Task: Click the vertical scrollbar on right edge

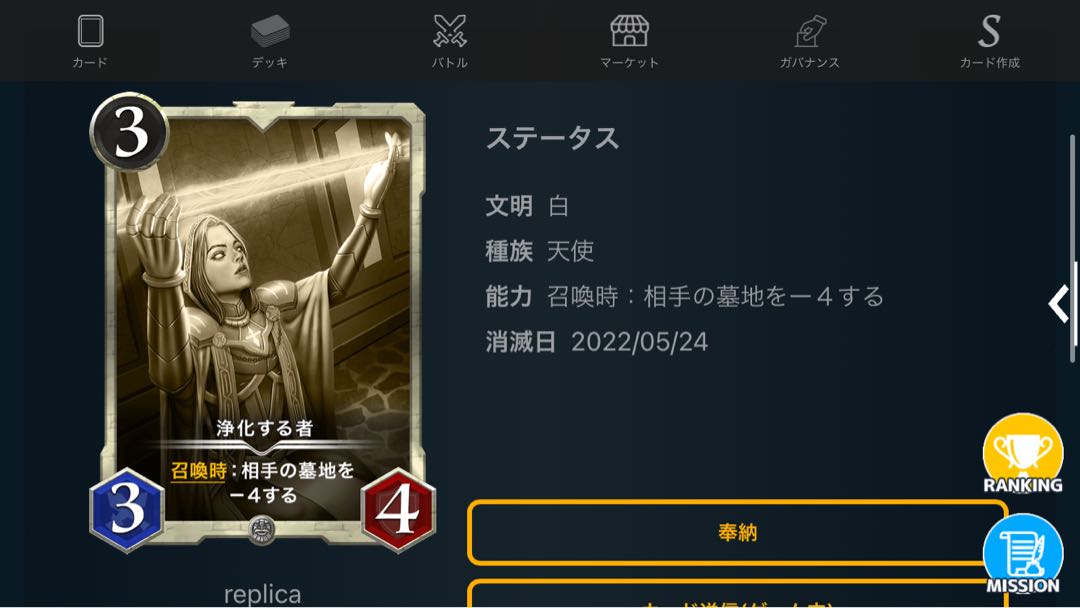Action: [x=1072, y=248]
